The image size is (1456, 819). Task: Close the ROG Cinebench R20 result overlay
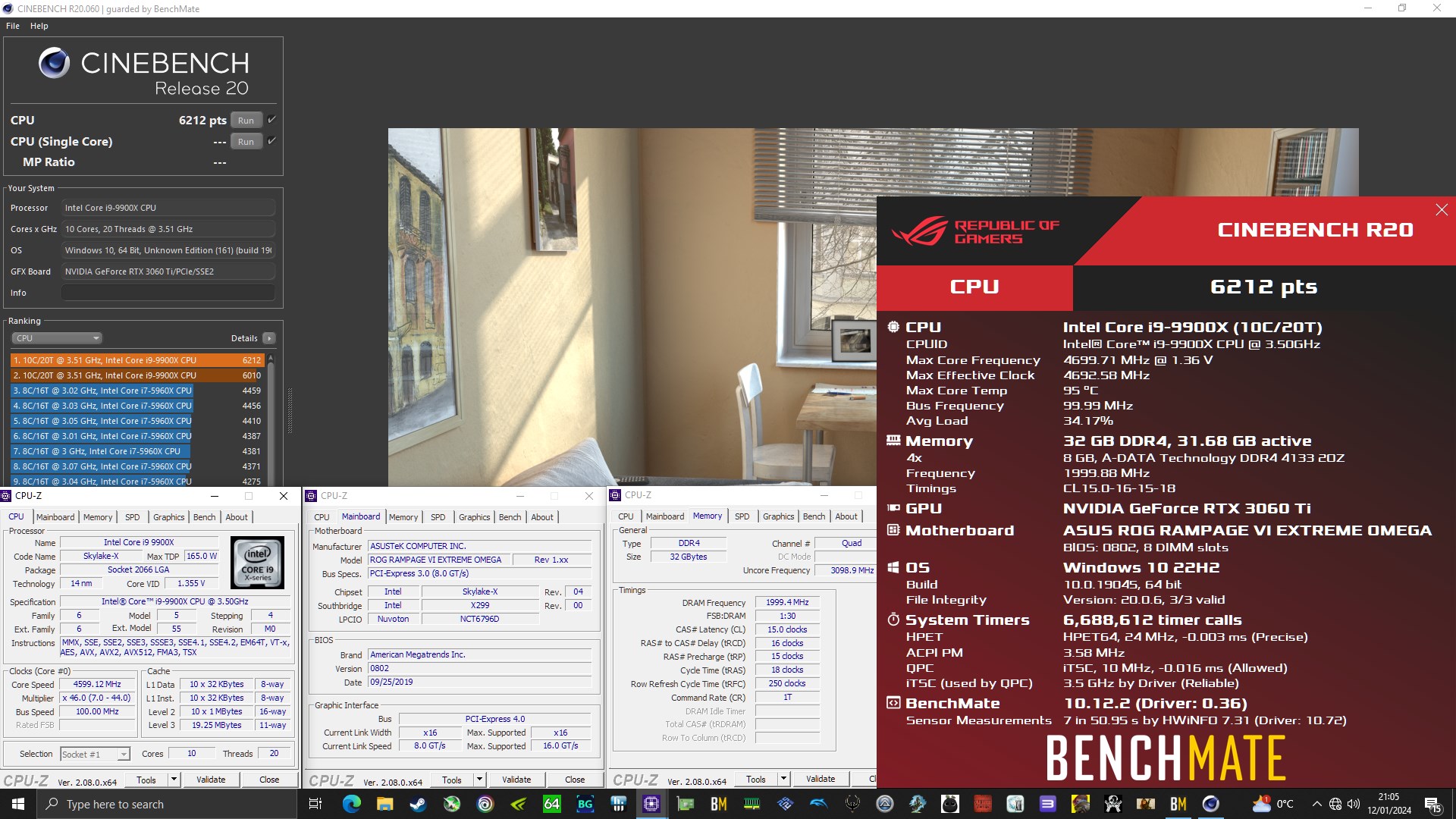pos(1442,210)
